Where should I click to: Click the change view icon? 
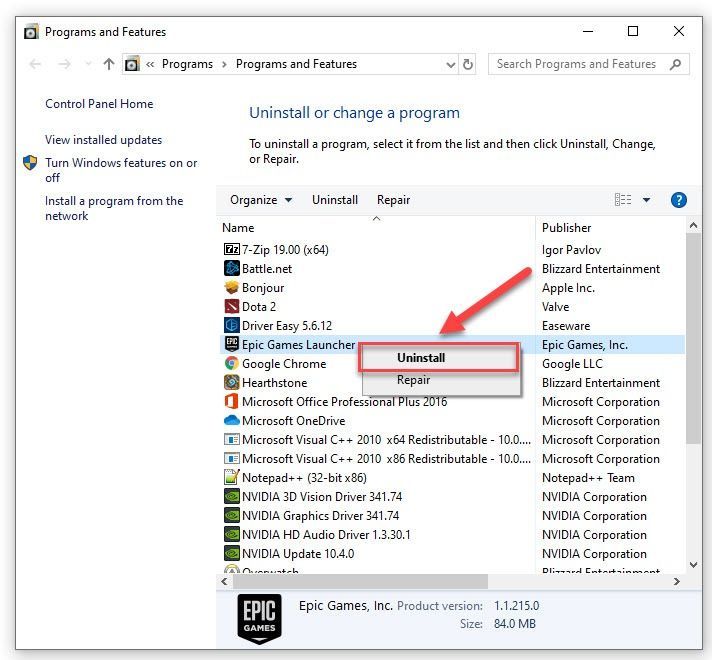623,200
